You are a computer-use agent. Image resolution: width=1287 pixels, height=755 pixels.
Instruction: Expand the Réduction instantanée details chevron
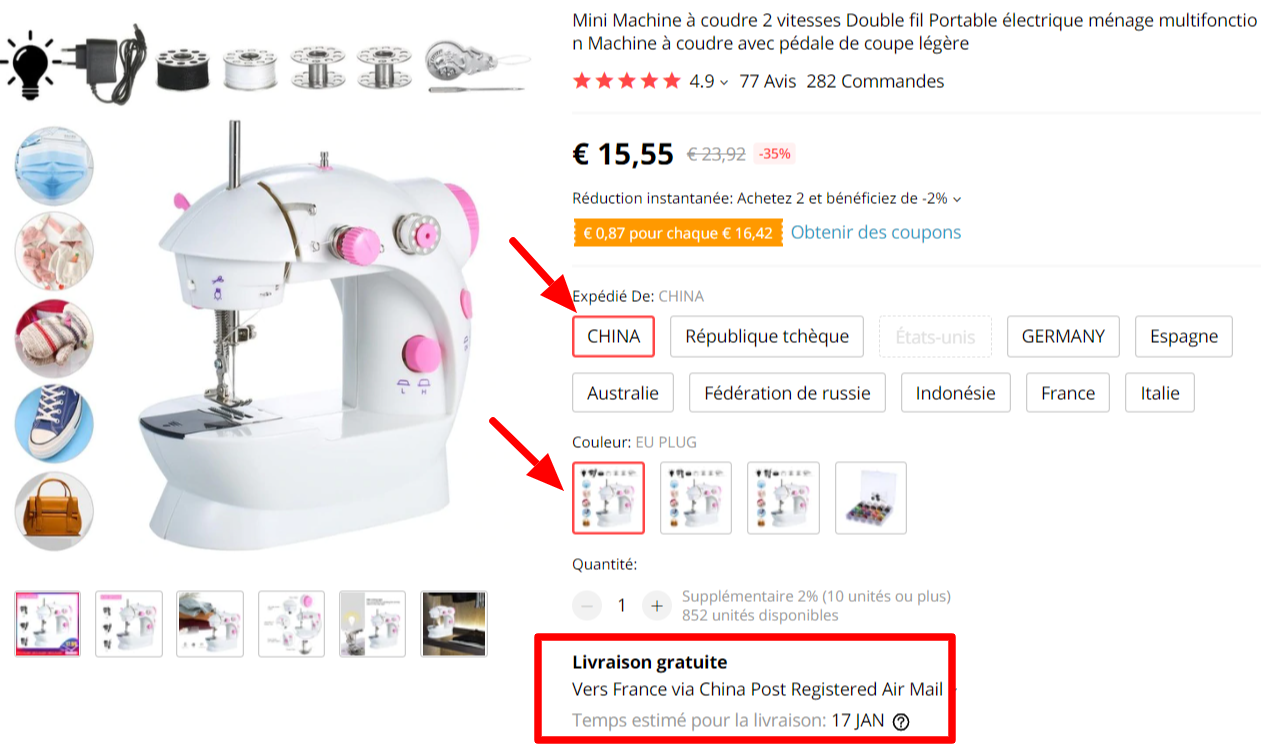(x=957, y=199)
